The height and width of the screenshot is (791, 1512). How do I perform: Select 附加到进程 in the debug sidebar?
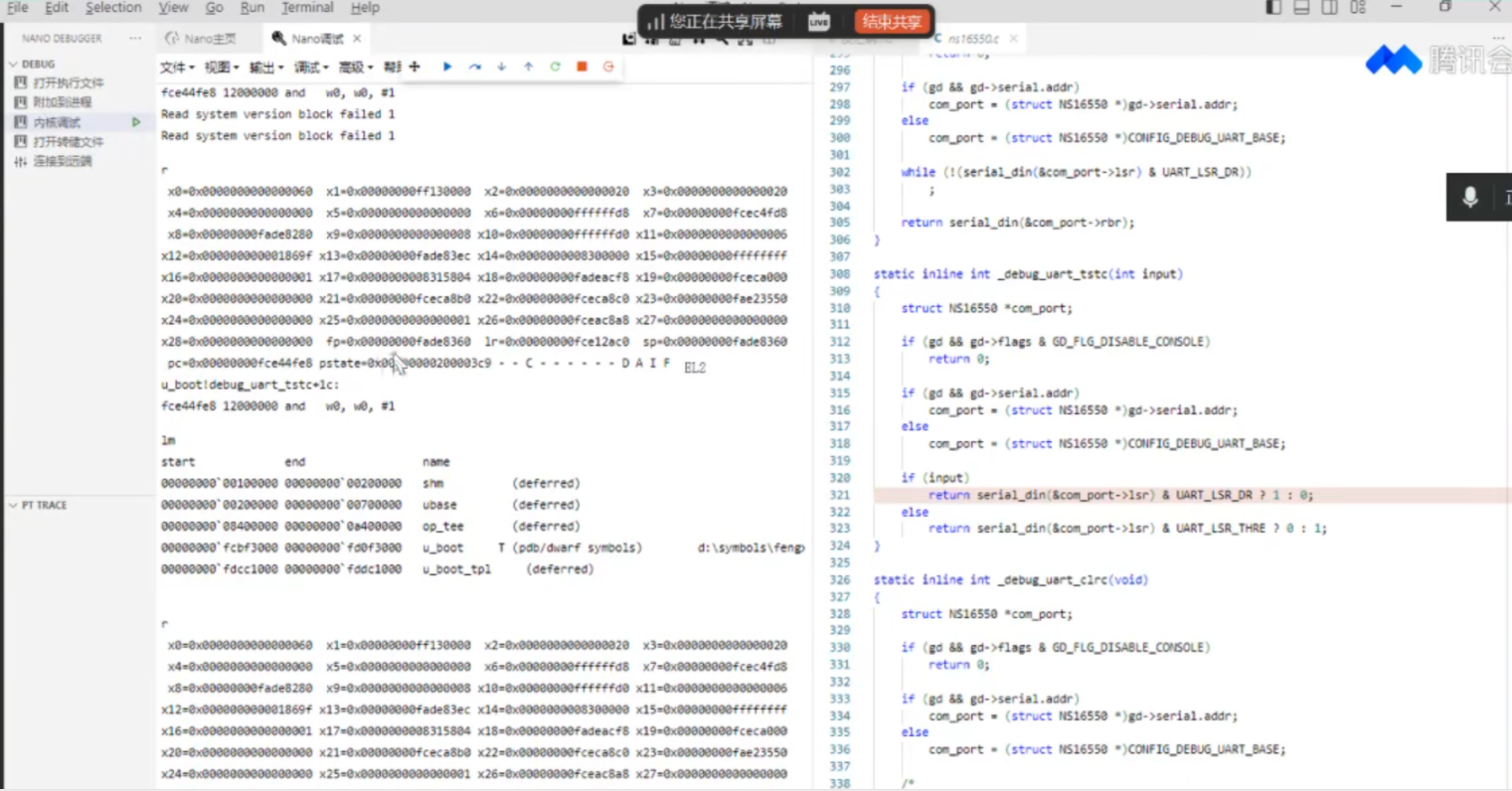click(62, 101)
